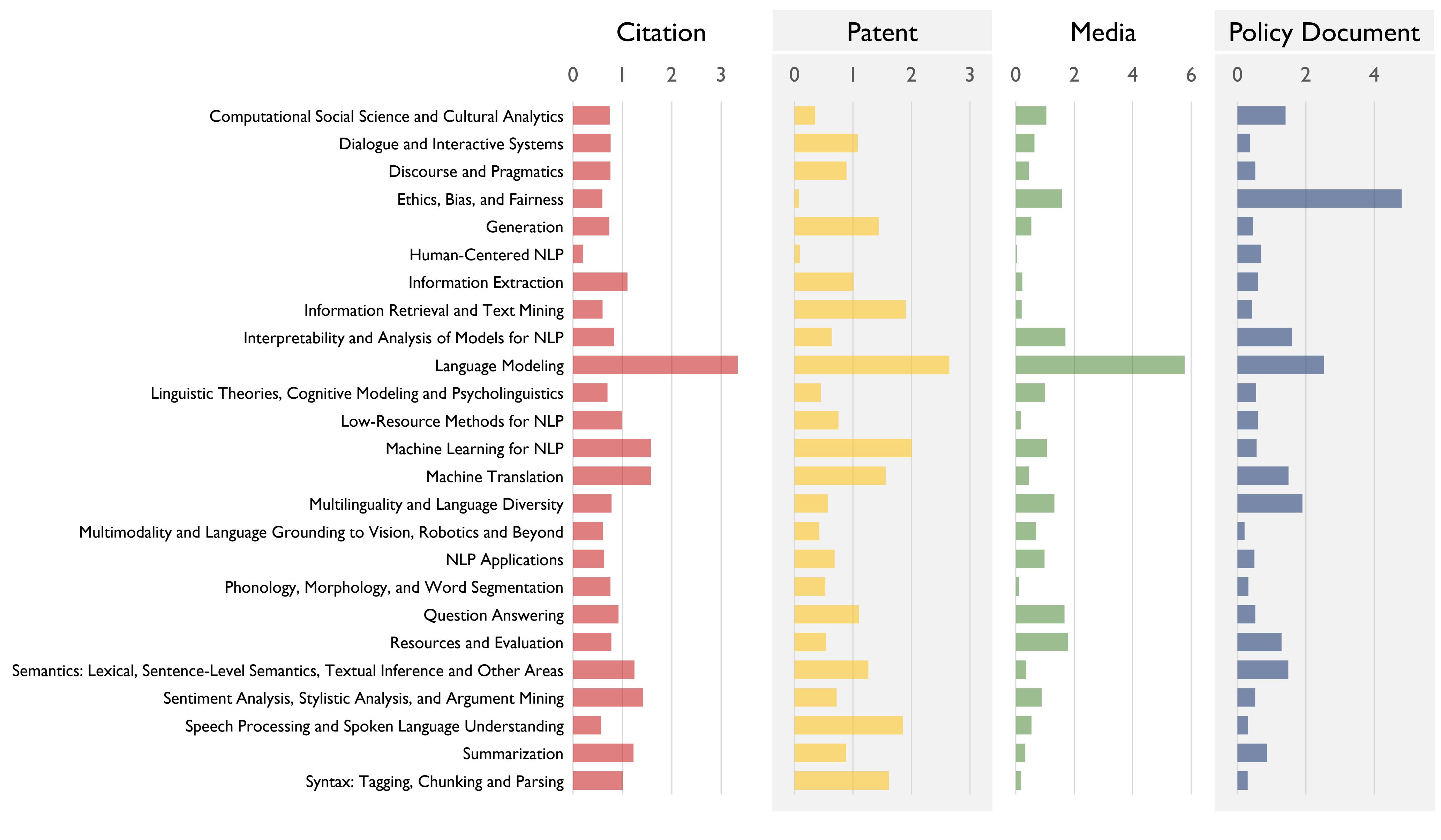Click the Generation row label
This screenshot has width=1441, height=840.
524,227
